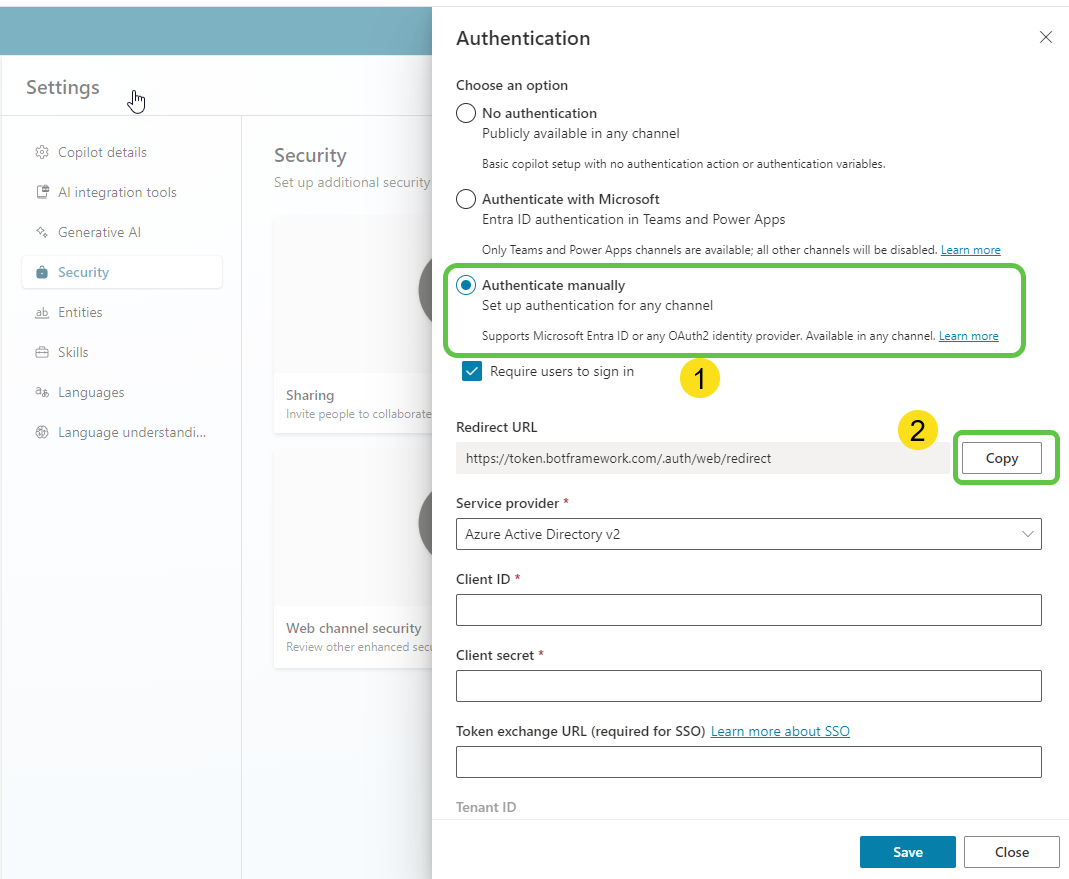
Task: Click the Skills icon in sidebar
Action: (x=41, y=351)
